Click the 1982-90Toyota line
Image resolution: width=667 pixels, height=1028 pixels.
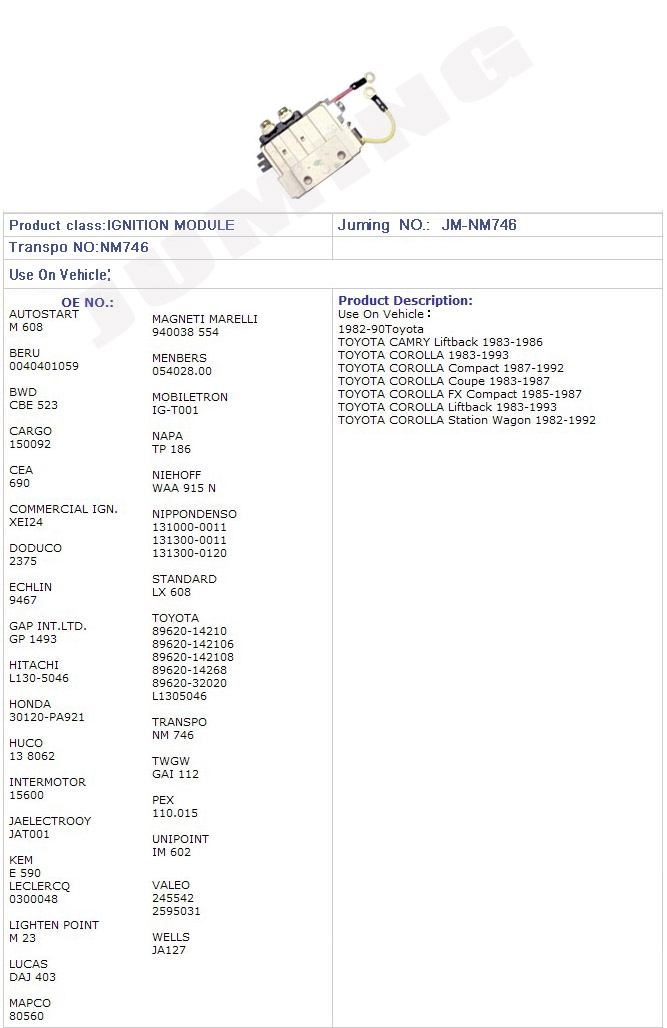tap(381, 329)
